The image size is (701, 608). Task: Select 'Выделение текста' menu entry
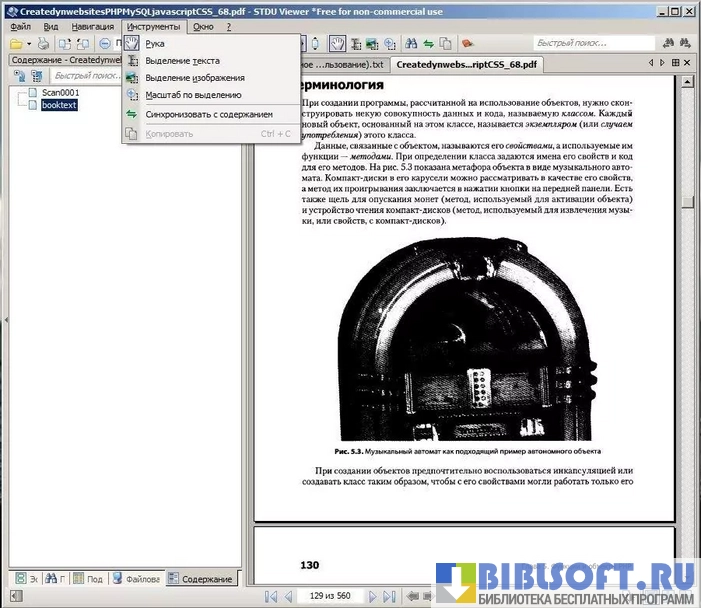(x=182, y=61)
